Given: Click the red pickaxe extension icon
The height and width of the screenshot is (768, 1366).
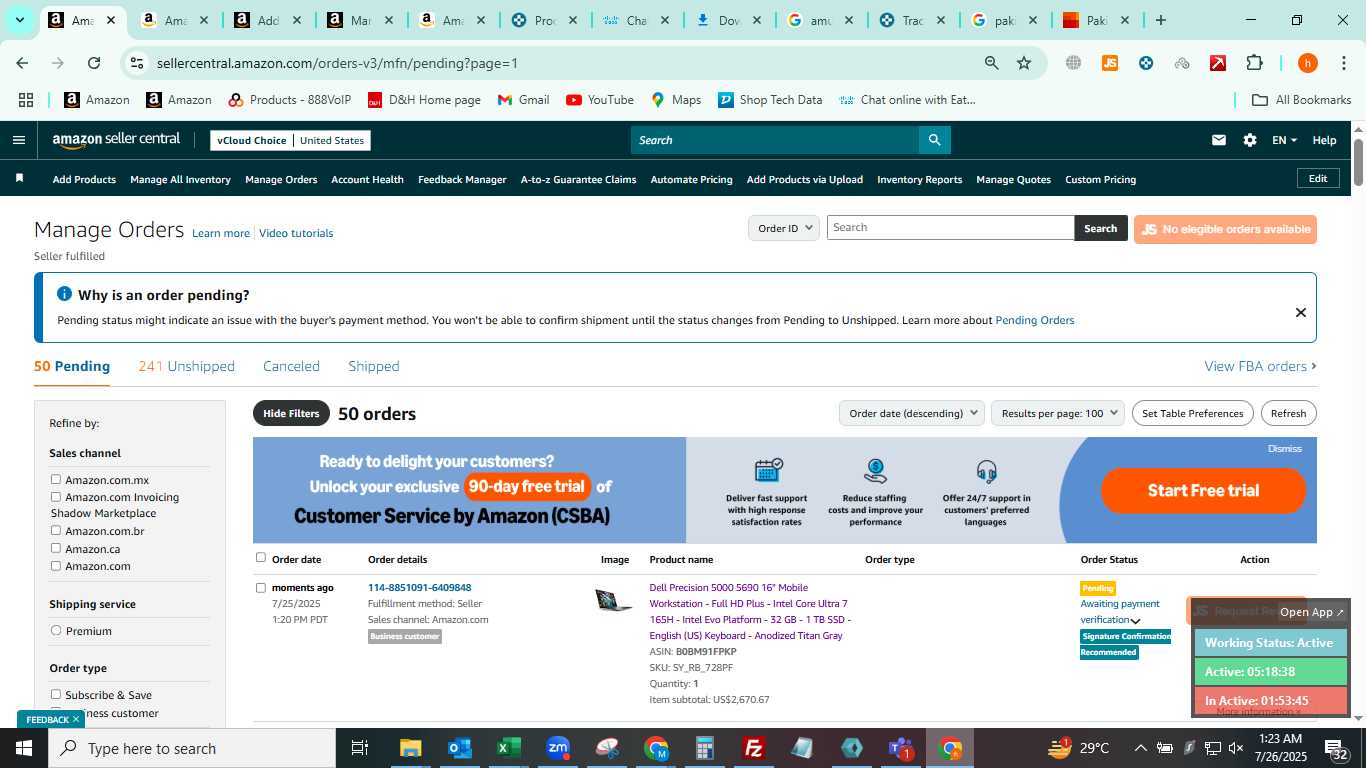Looking at the screenshot, I should pyautogui.click(x=1218, y=63).
